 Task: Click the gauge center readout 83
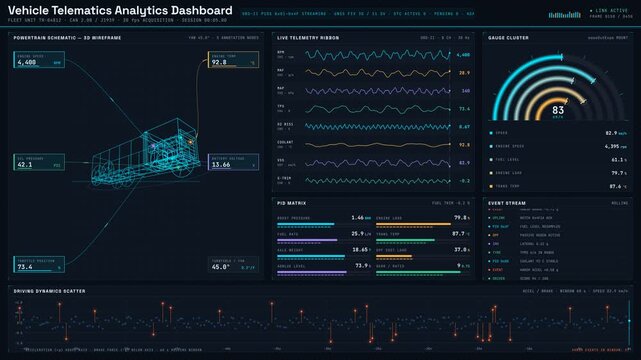click(x=558, y=110)
